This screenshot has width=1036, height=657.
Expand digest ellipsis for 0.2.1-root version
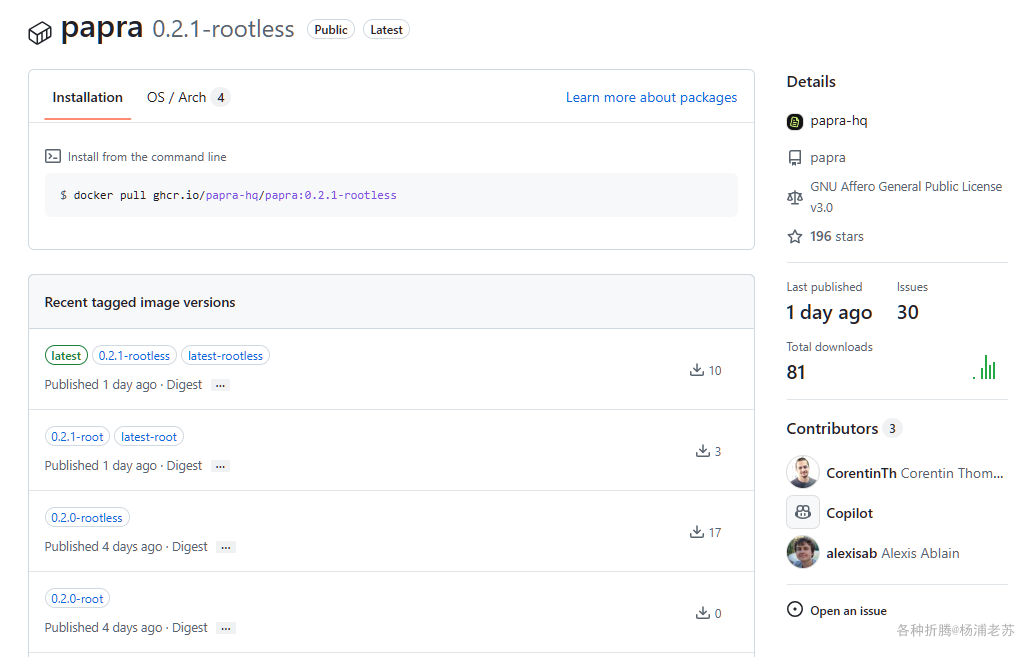point(220,466)
